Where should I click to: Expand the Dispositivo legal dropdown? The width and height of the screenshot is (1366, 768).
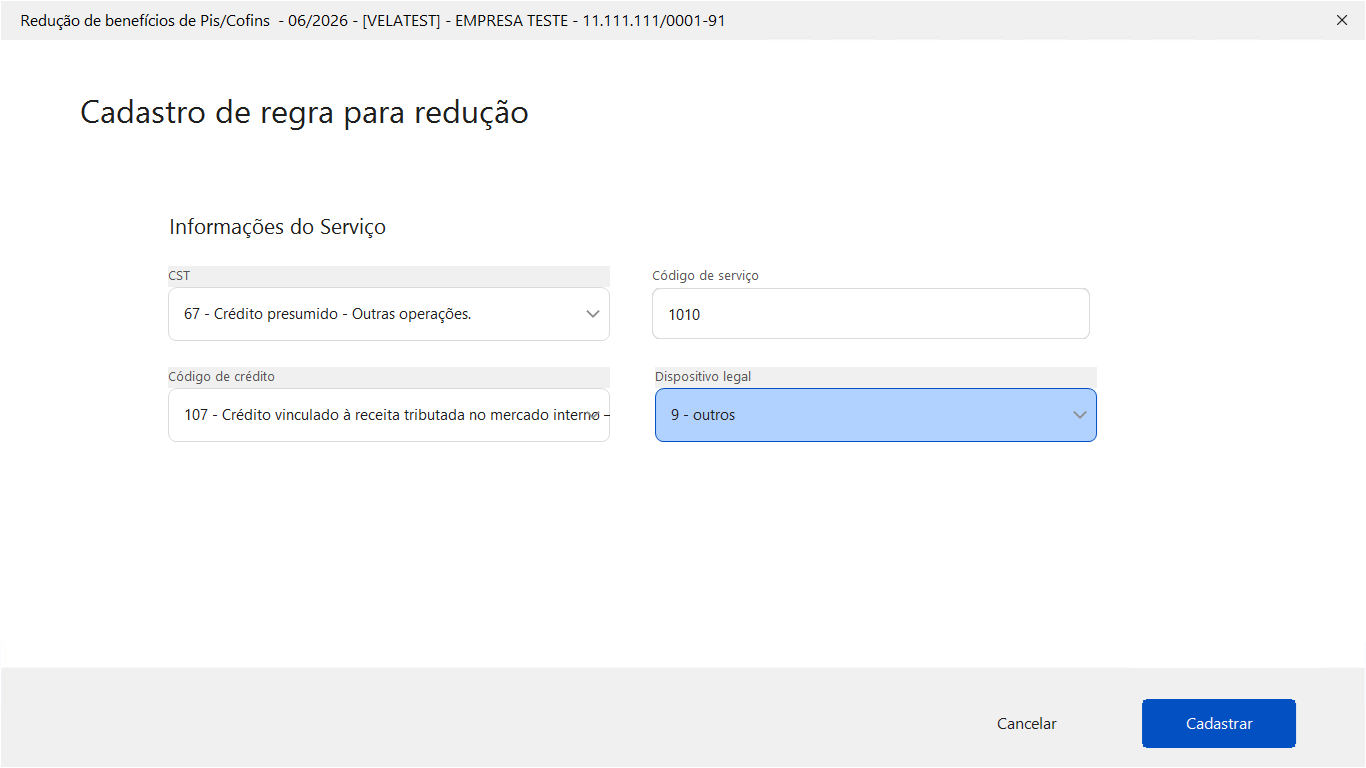[x=876, y=415]
